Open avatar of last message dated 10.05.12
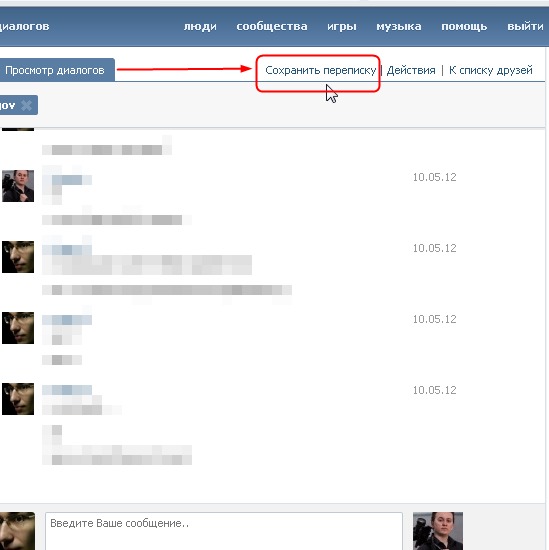This screenshot has width=549, height=550. [18, 399]
